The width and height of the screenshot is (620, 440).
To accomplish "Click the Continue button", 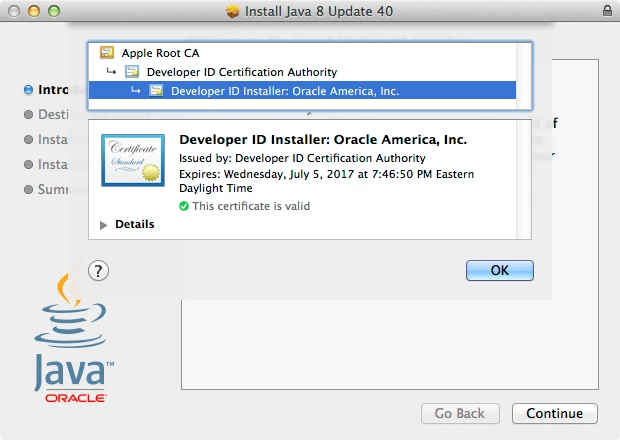I will [555, 414].
